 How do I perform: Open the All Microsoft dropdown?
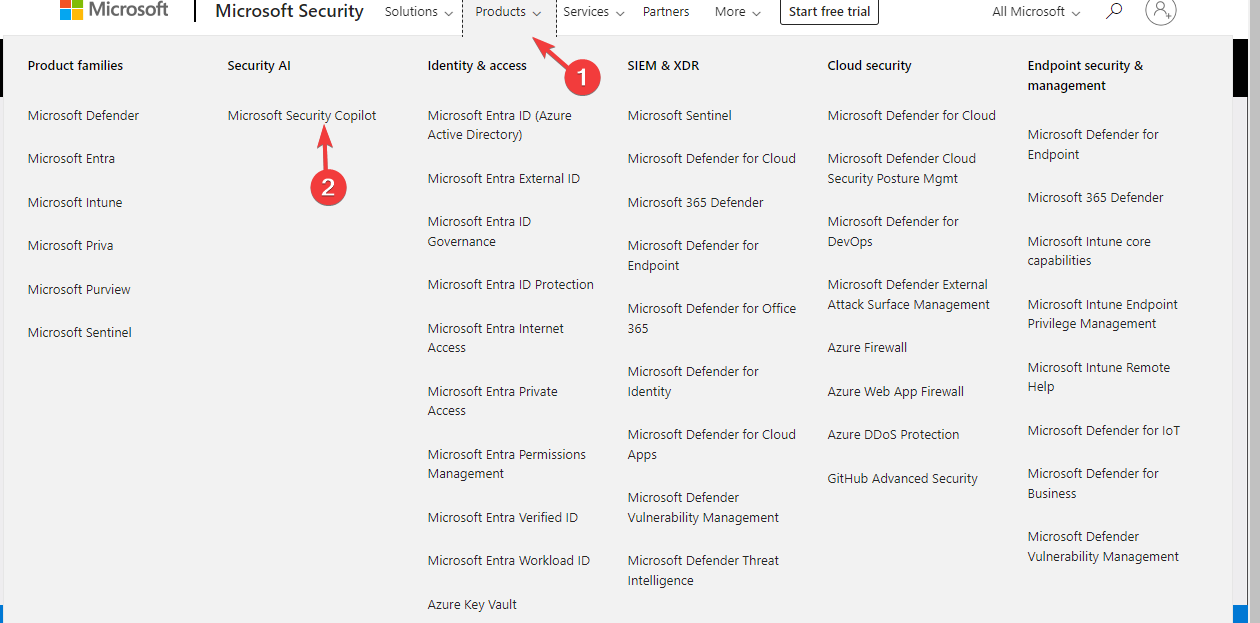point(1036,12)
